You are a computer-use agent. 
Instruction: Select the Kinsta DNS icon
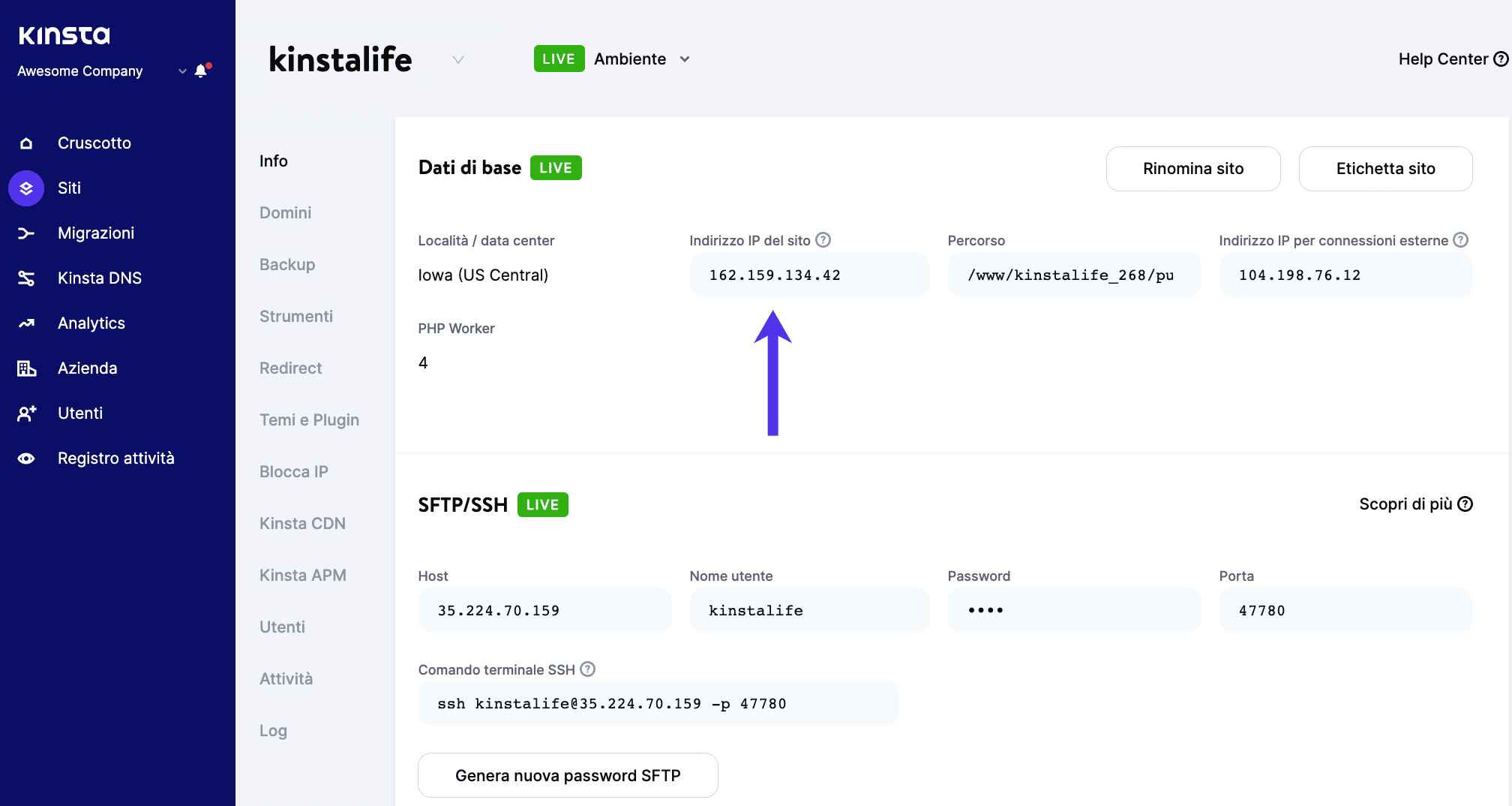26,278
